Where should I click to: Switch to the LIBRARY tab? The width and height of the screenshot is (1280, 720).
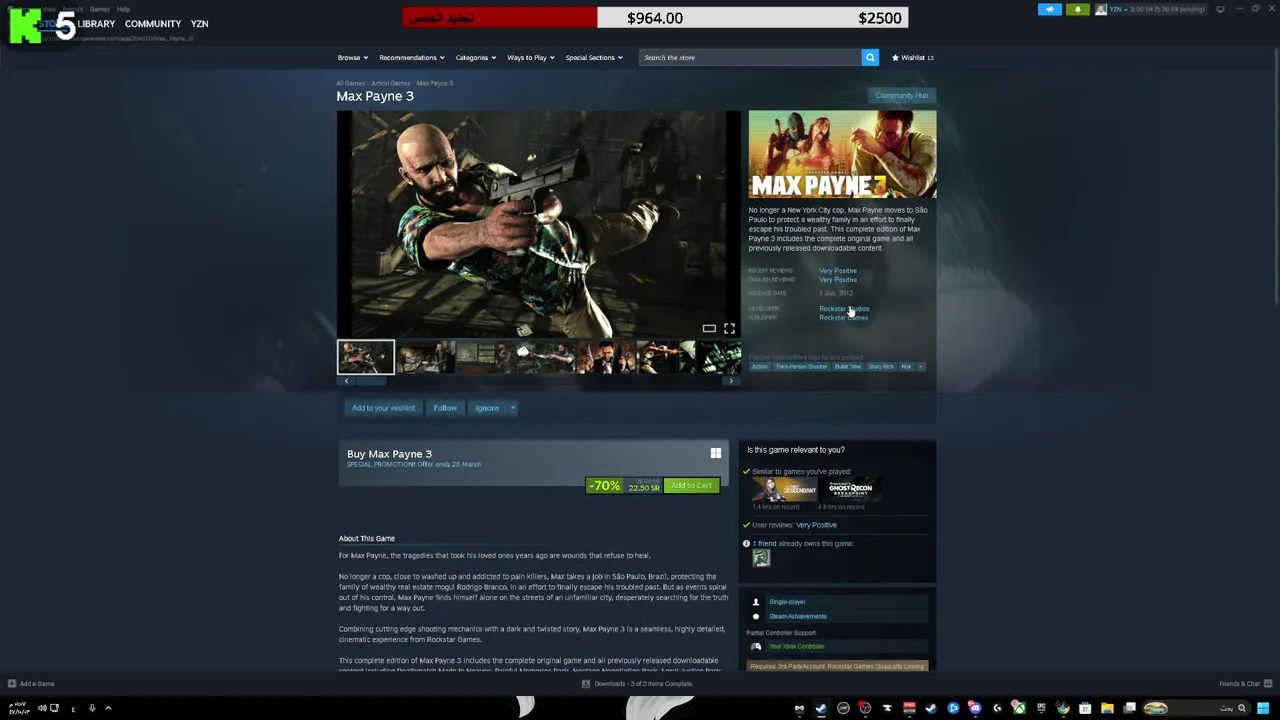(x=96, y=23)
